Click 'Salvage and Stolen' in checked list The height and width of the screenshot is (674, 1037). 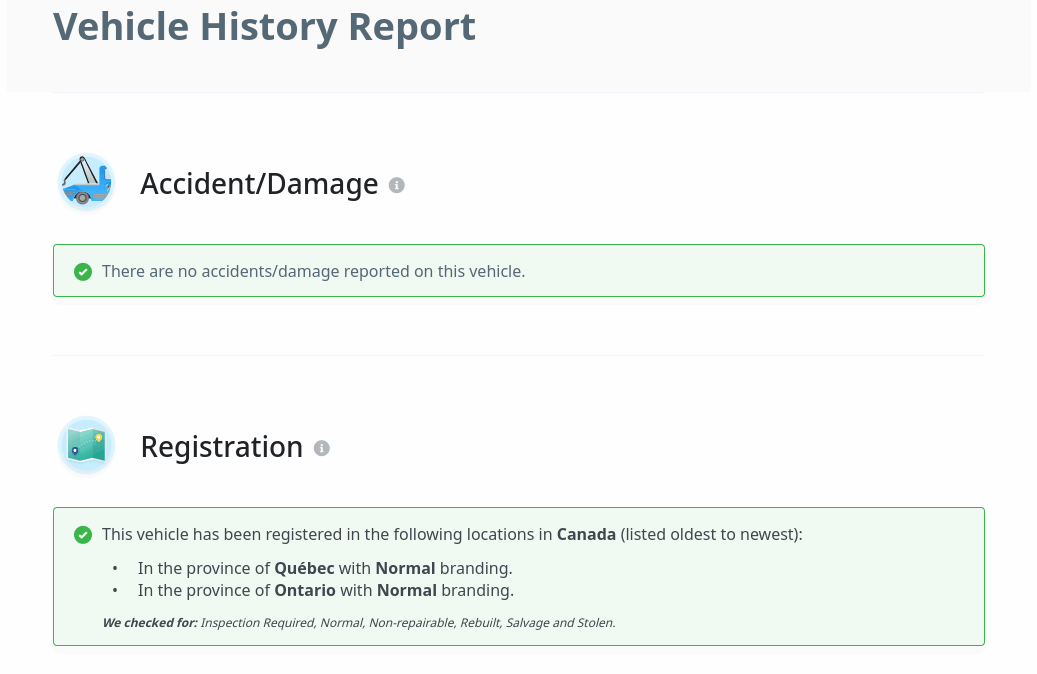point(560,622)
